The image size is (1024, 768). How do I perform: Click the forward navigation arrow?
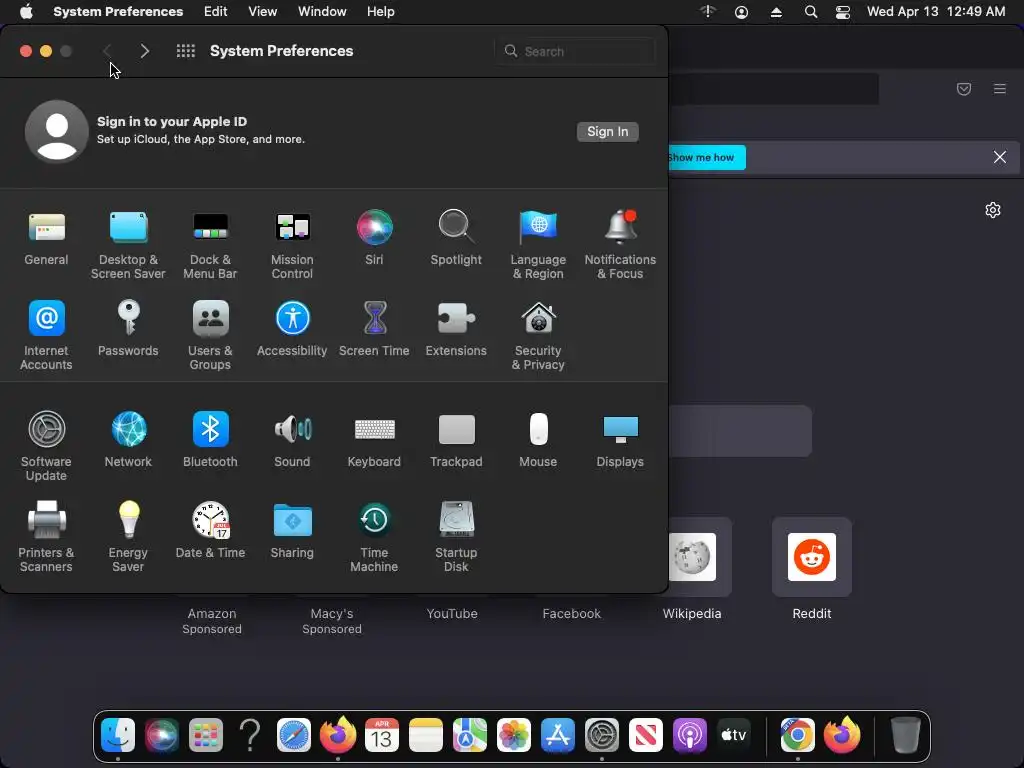point(145,51)
